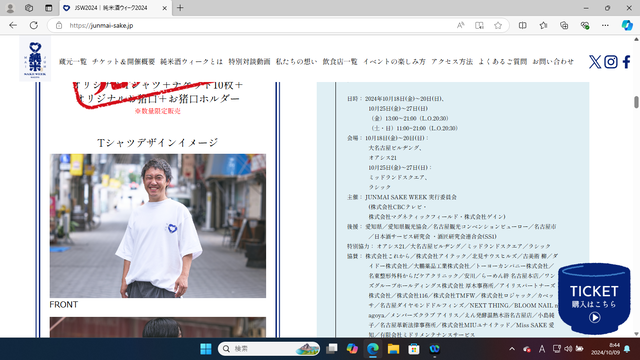The image size is (640, 360).
Task: Open the Collections icon
Action: pos(564,25)
